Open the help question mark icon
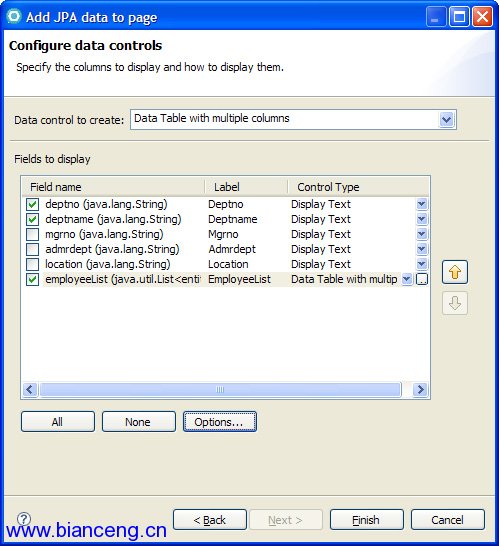The width and height of the screenshot is (499, 546). tap(24, 519)
